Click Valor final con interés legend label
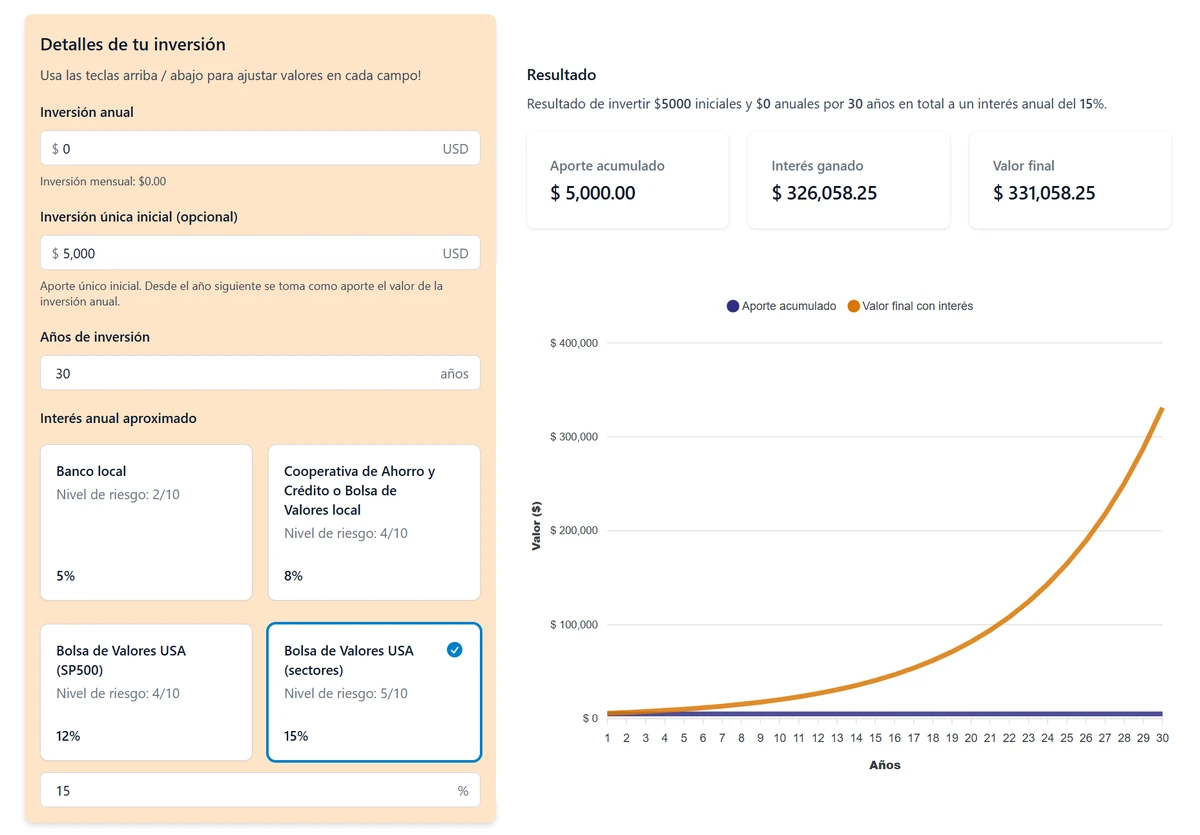 point(917,306)
